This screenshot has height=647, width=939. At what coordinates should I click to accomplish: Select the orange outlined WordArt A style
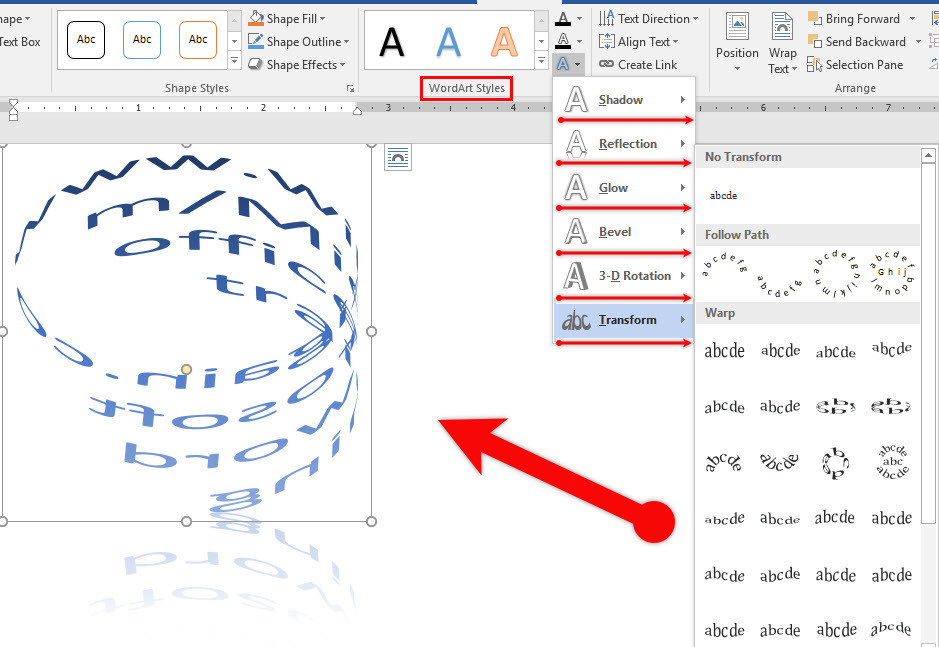coord(505,41)
